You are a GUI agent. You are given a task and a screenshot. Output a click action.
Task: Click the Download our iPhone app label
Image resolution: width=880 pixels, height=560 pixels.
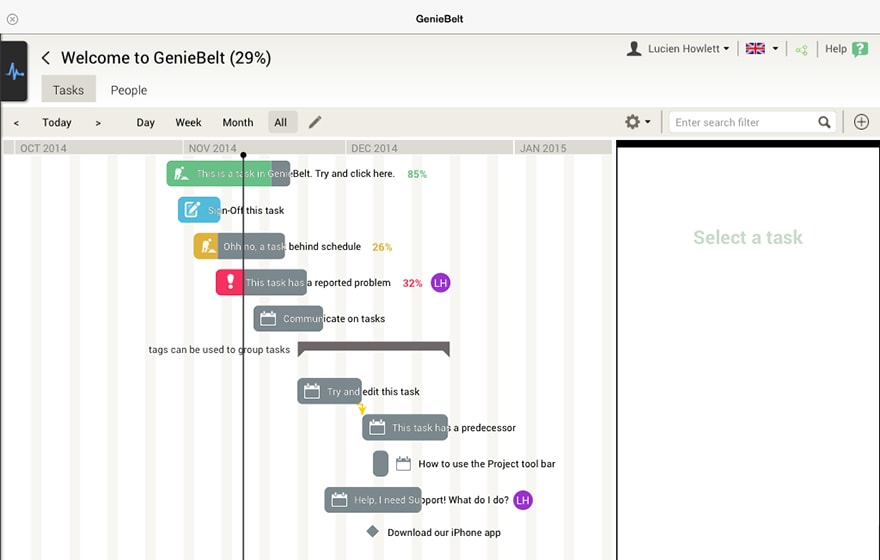point(444,533)
